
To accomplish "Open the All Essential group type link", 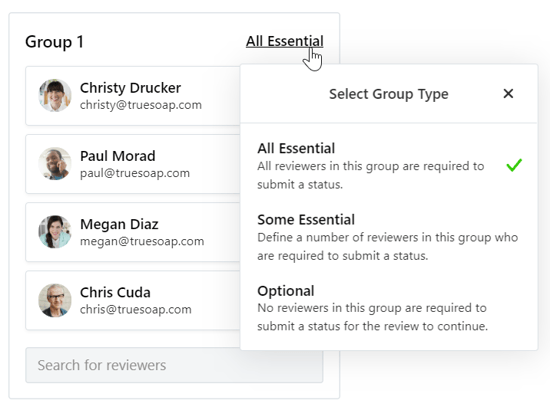I will point(284,41).
